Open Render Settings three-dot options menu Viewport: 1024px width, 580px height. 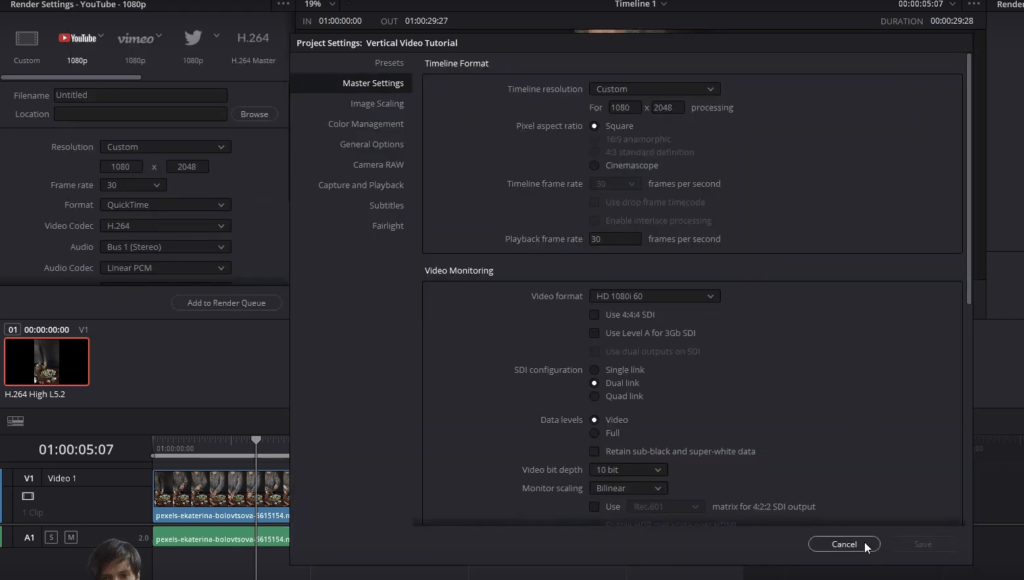pos(282,5)
